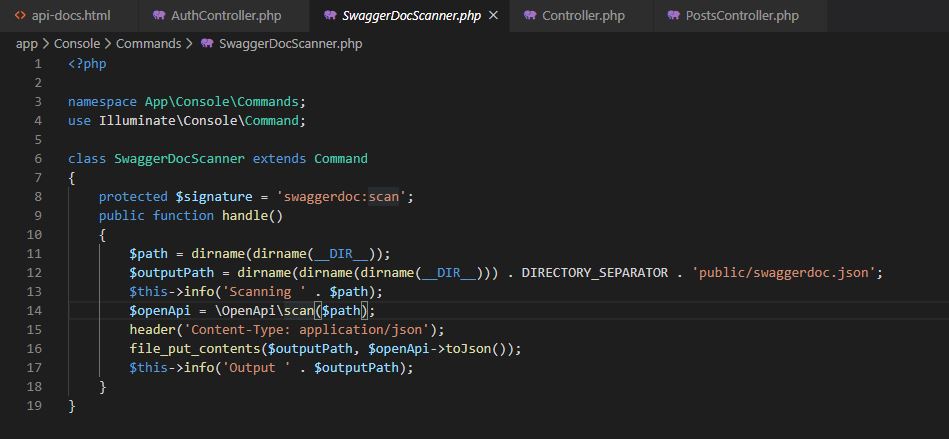
Task: Click the handle function name
Action: coord(245,216)
